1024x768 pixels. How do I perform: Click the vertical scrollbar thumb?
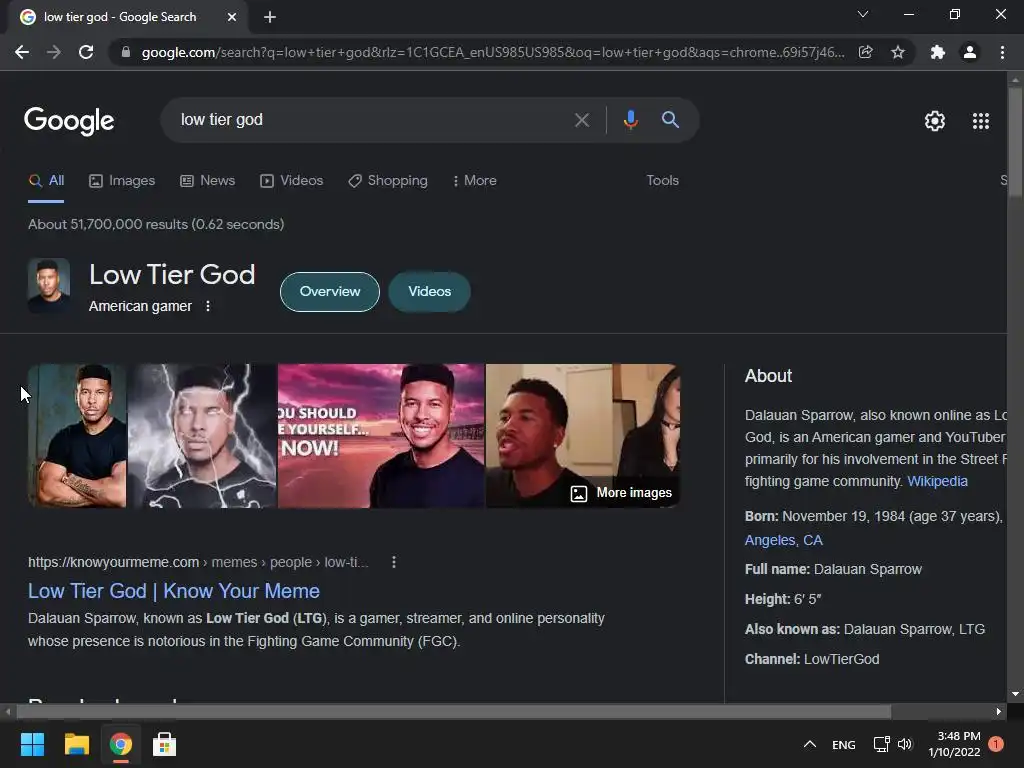[1015, 140]
